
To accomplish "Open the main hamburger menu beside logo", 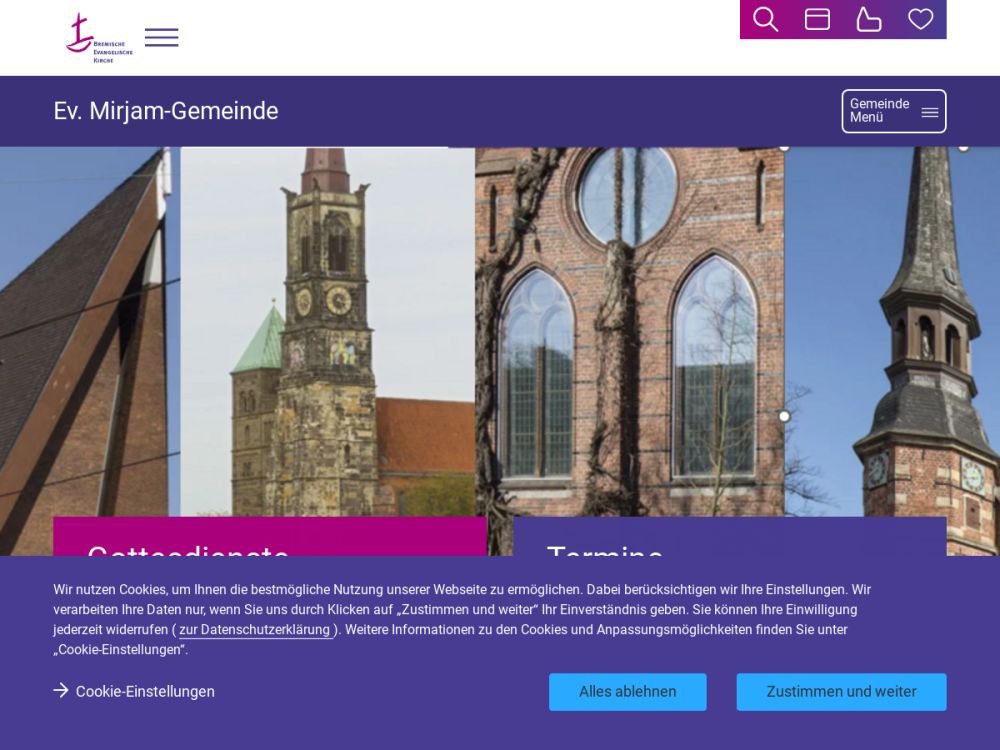I will (x=161, y=38).
